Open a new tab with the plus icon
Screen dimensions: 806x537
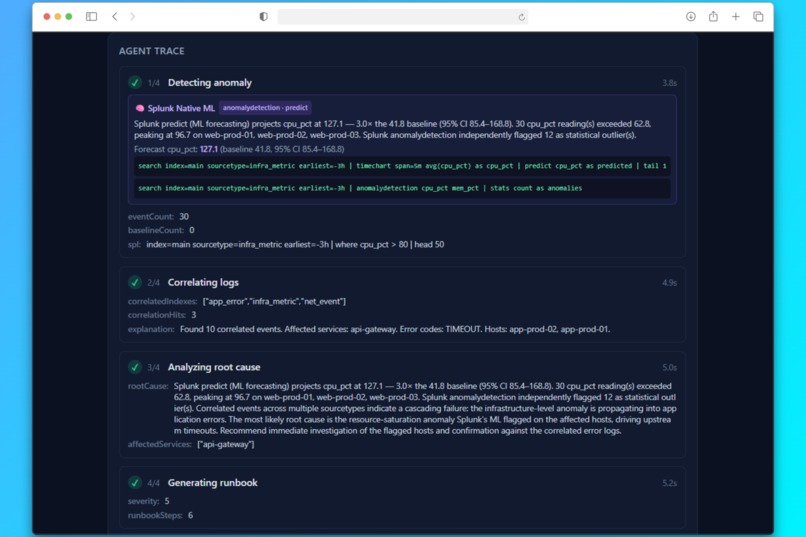736,16
